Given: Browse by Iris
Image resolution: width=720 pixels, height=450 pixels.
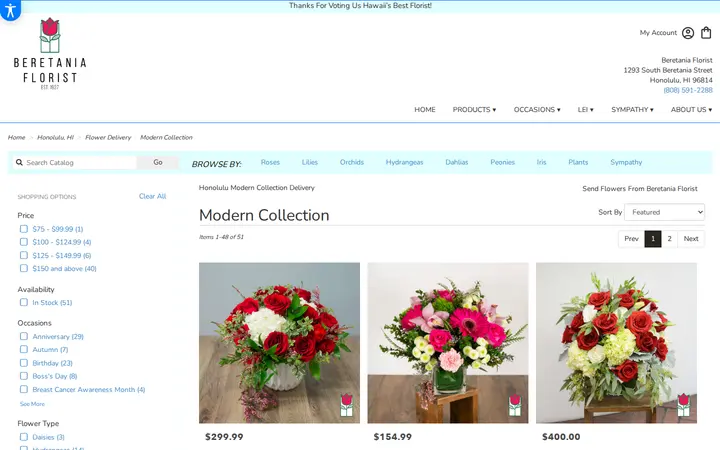Looking at the screenshot, I should pos(541,162).
